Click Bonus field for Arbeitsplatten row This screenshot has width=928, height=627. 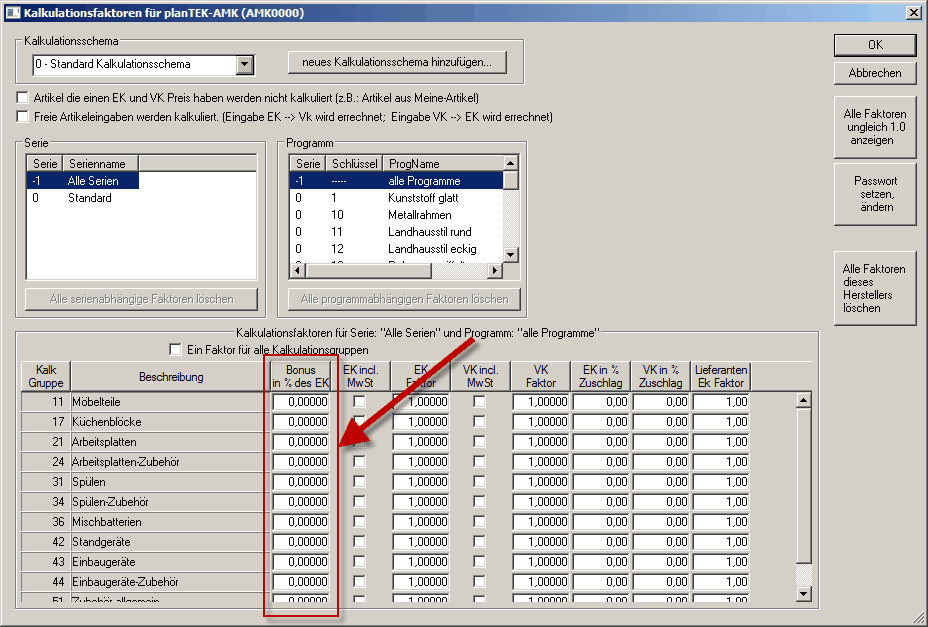tap(301, 441)
